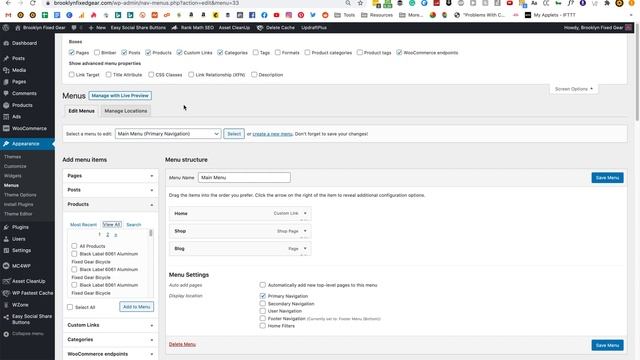Click the create a new menu link

pyautogui.click(x=272, y=134)
